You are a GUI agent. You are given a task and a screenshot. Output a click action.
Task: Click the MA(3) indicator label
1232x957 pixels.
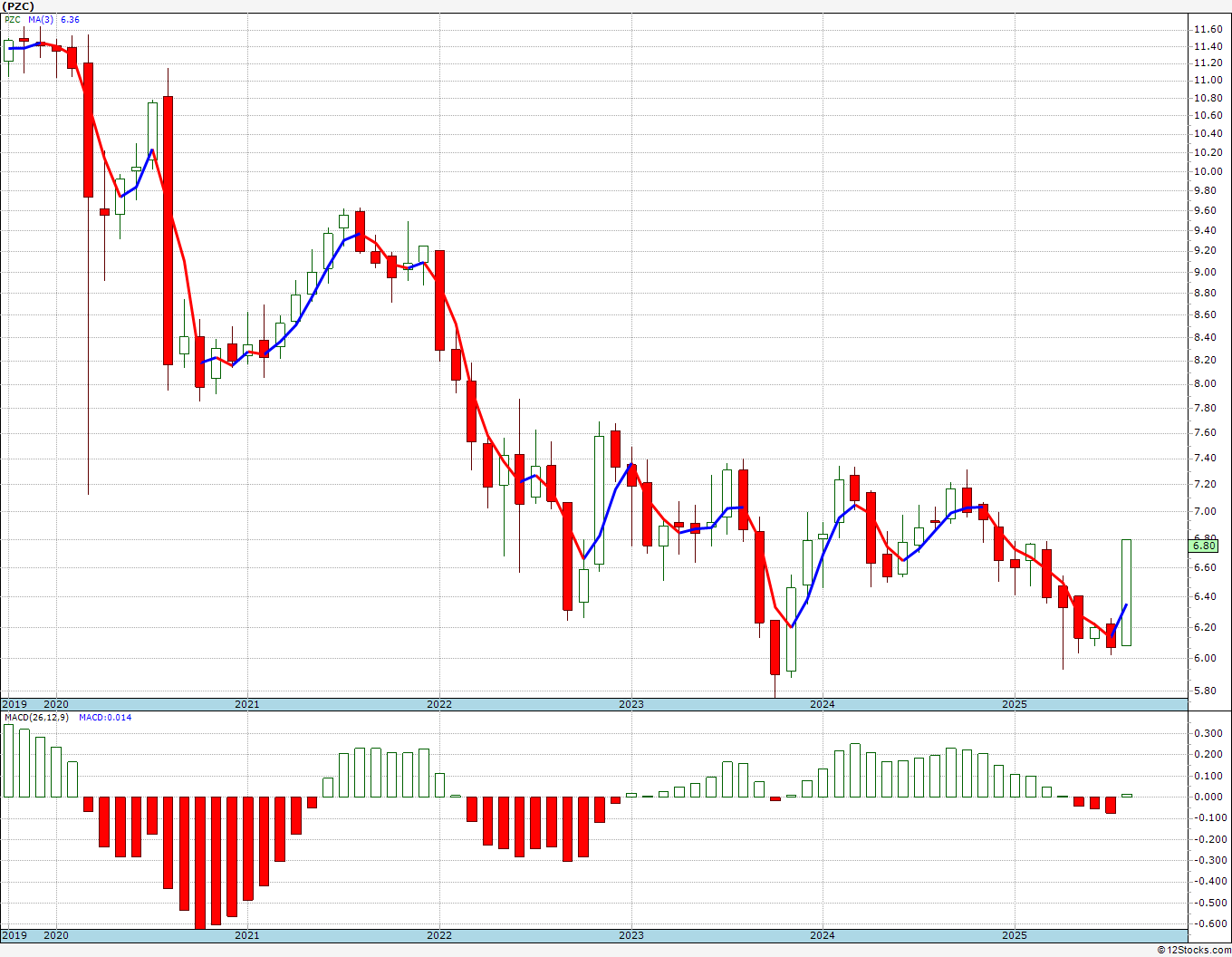click(x=41, y=19)
